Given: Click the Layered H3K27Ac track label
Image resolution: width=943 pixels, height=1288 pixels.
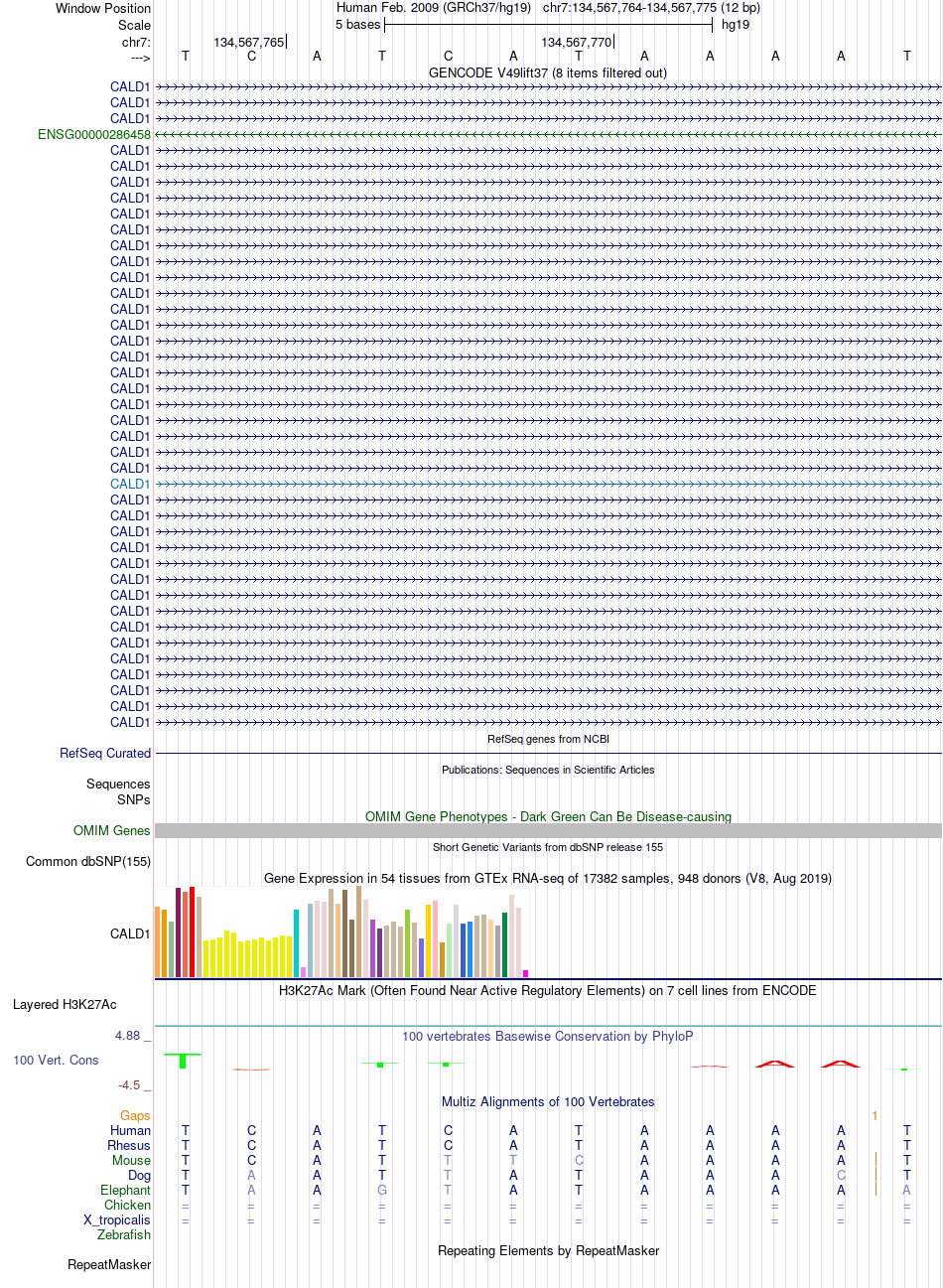Looking at the screenshot, I should coord(65,1005).
